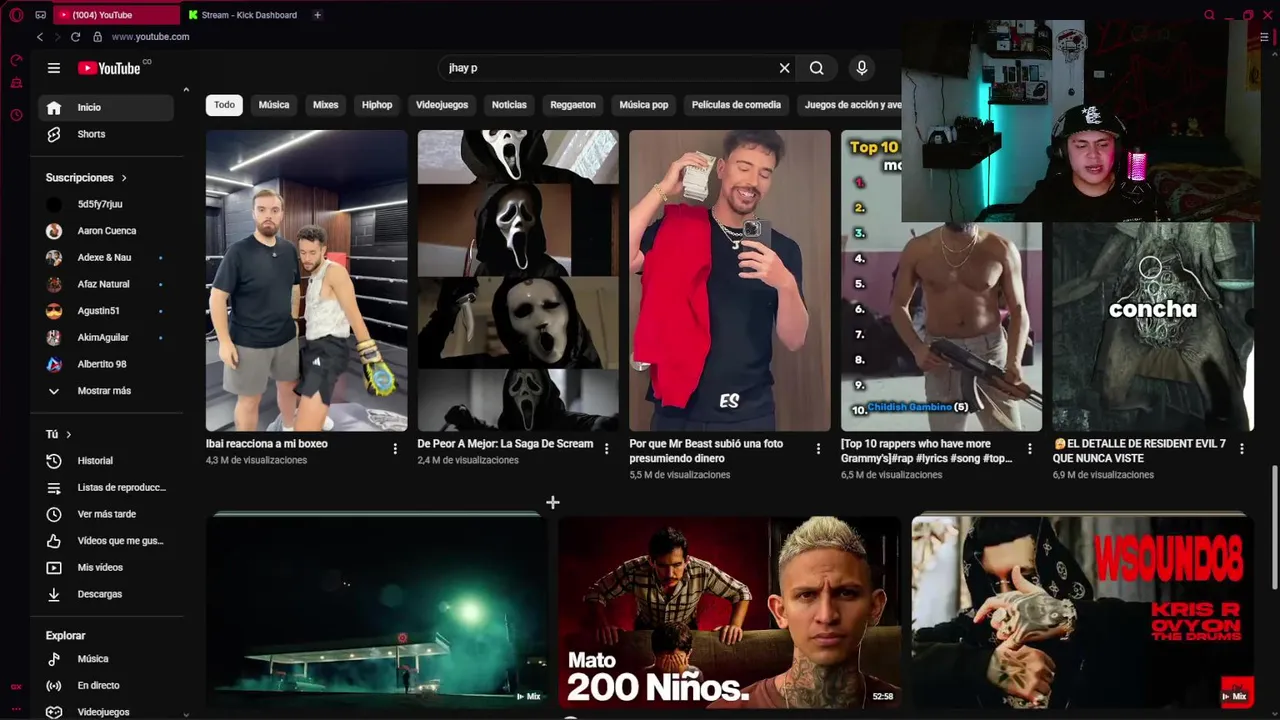The width and height of the screenshot is (1280, 720).
Task: Select the Todo filter chip
Action: pyautogui.click(x=224, y=105)
